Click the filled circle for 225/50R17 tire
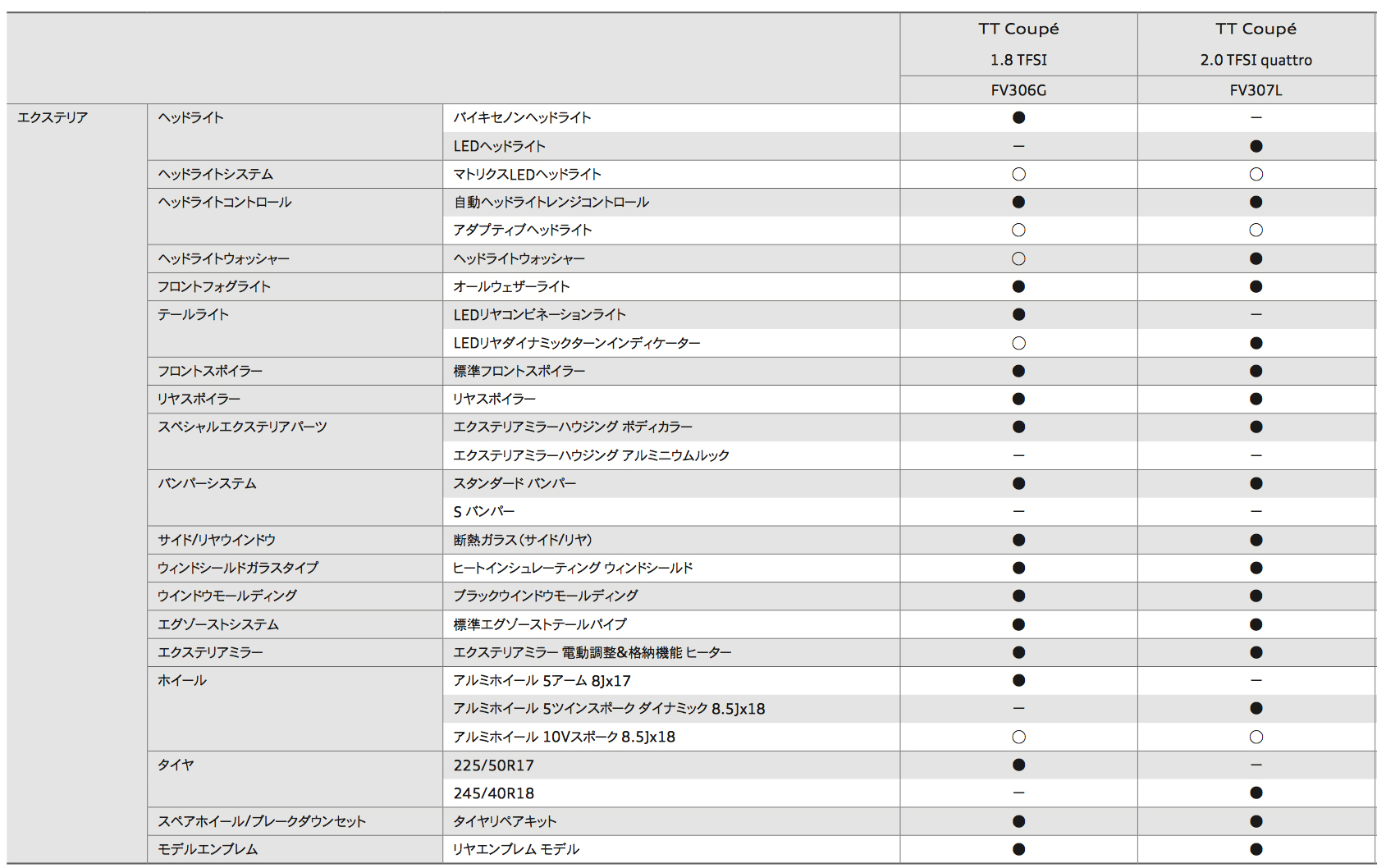 tap(1018, 765)
